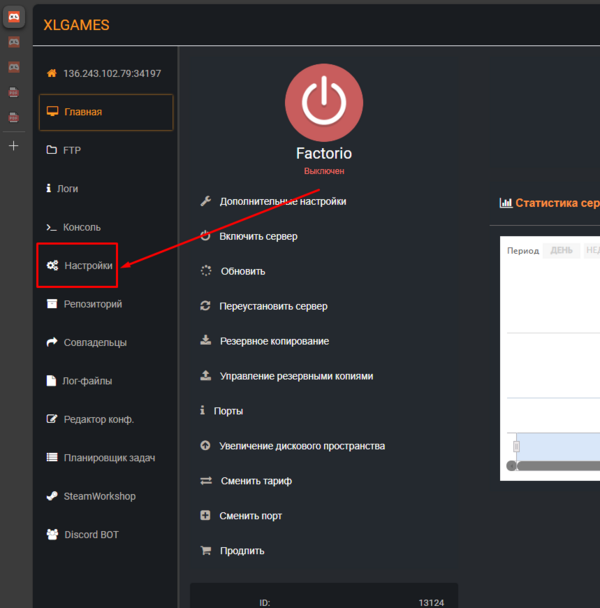Open the SteamWorkshop Steam icon
Screen dimensions: 600x608
[x=52, y=496]
